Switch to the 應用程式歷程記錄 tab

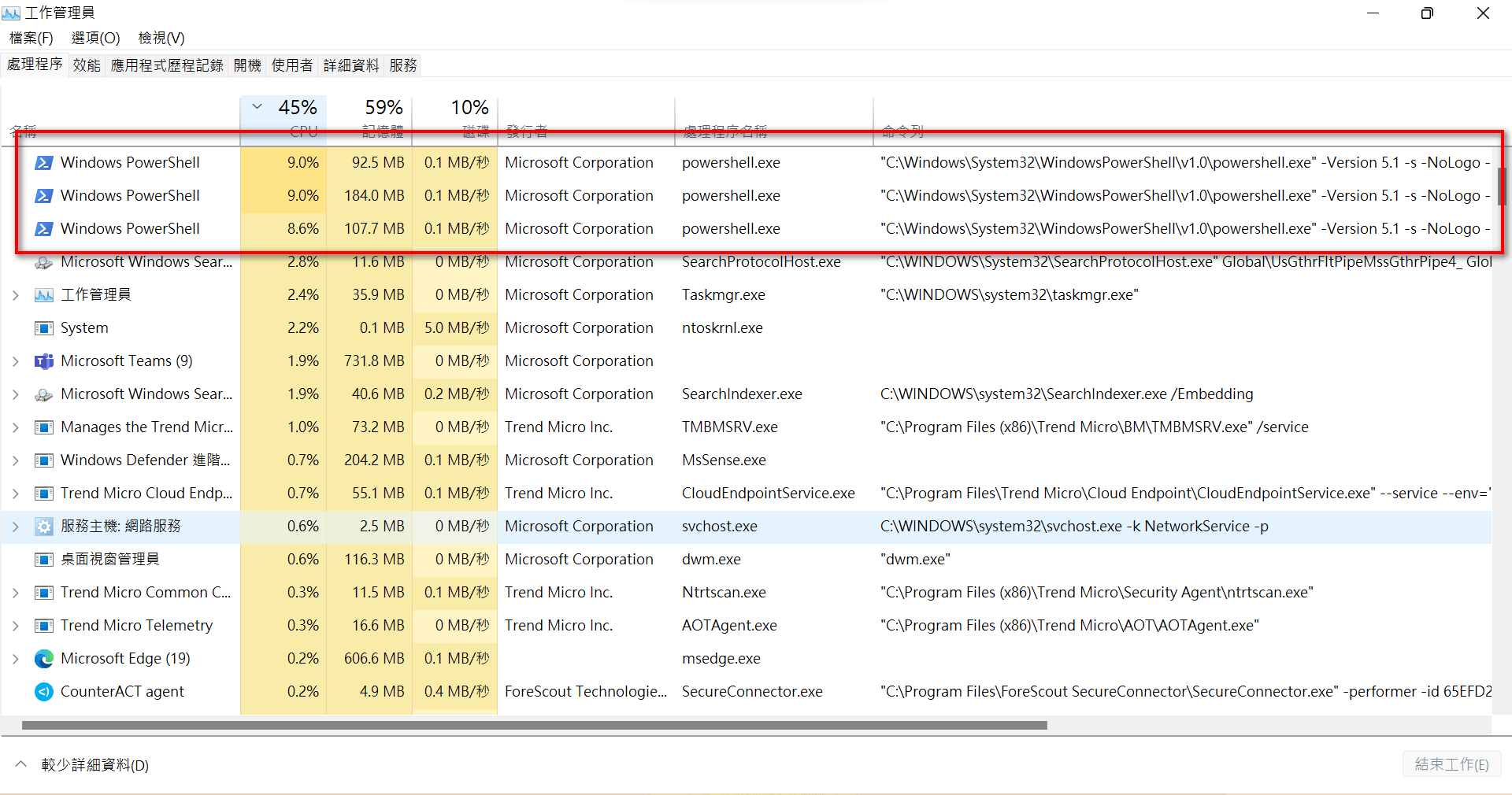(x=167, y=65)
